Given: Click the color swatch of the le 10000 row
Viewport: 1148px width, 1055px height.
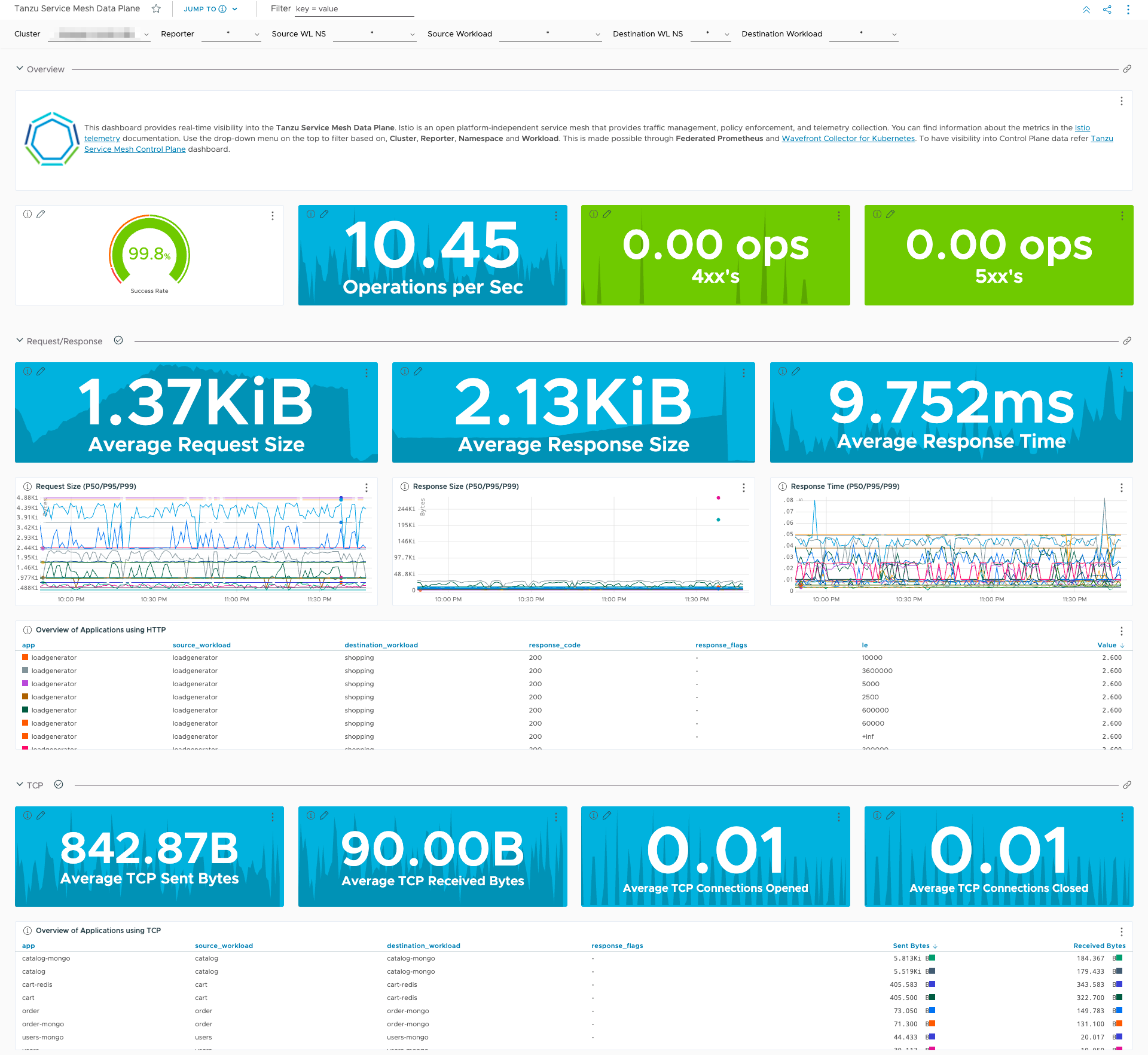Looking at the screenshot, I should (25, 658).
